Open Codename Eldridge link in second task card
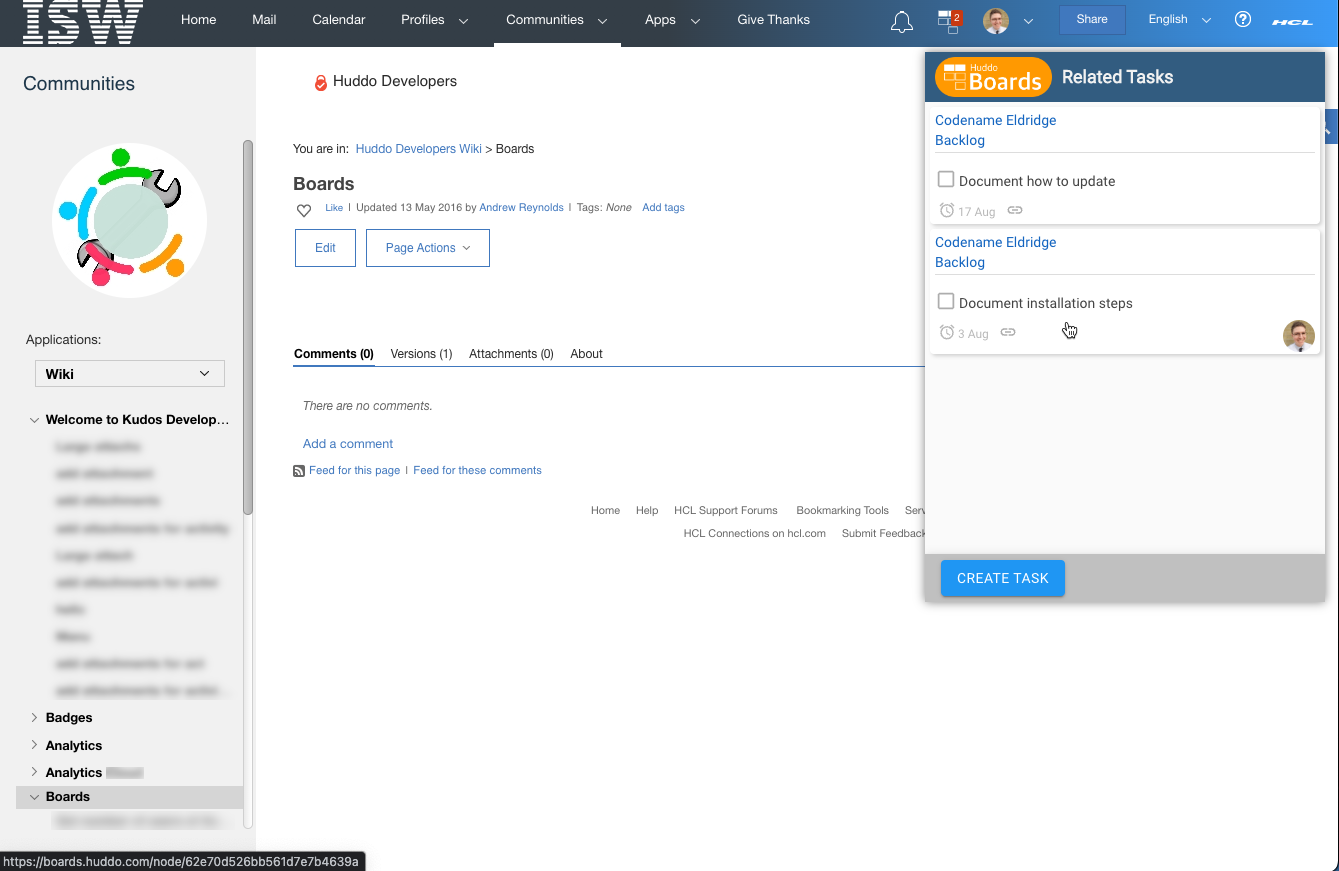Image resolution: width=1339 pixels, height=871 pixels. click(x=995, y=242)
